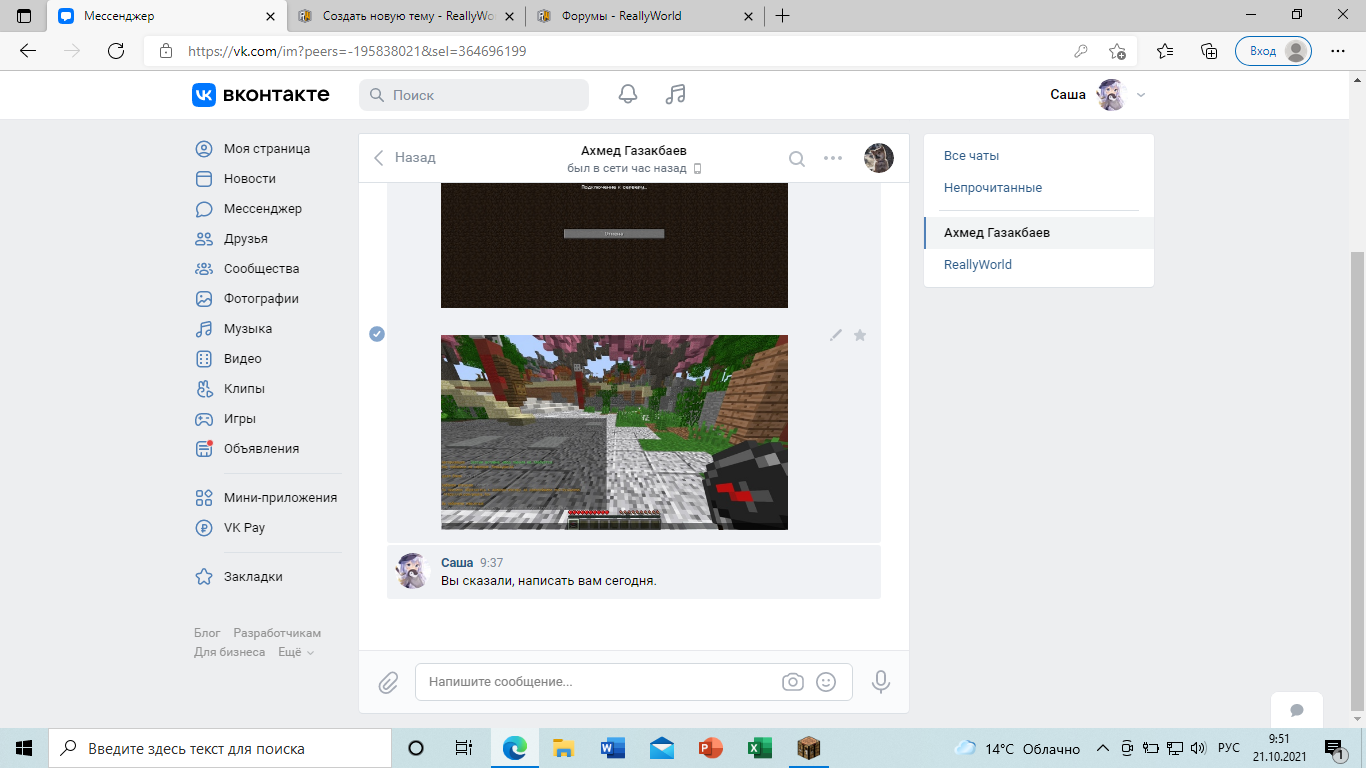Go back in browser history

point(28,51)
